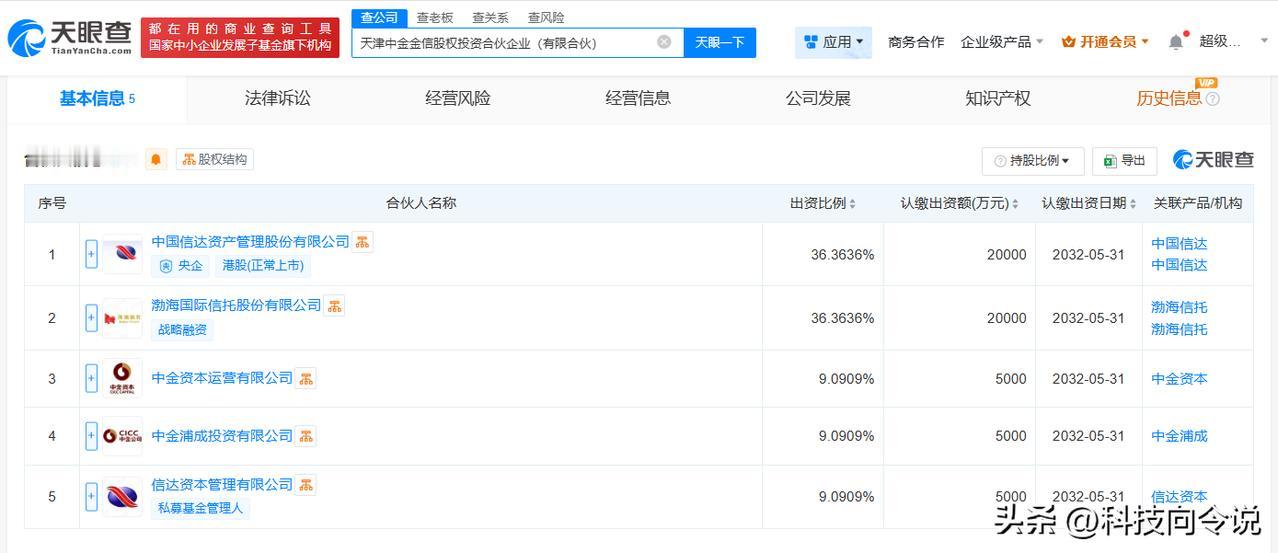Viewport: 1278px width, 553px height.
Task: Click the red 国家中小企业发展子基金 banner
Action: pyautogui.click(x=240, y=37)
